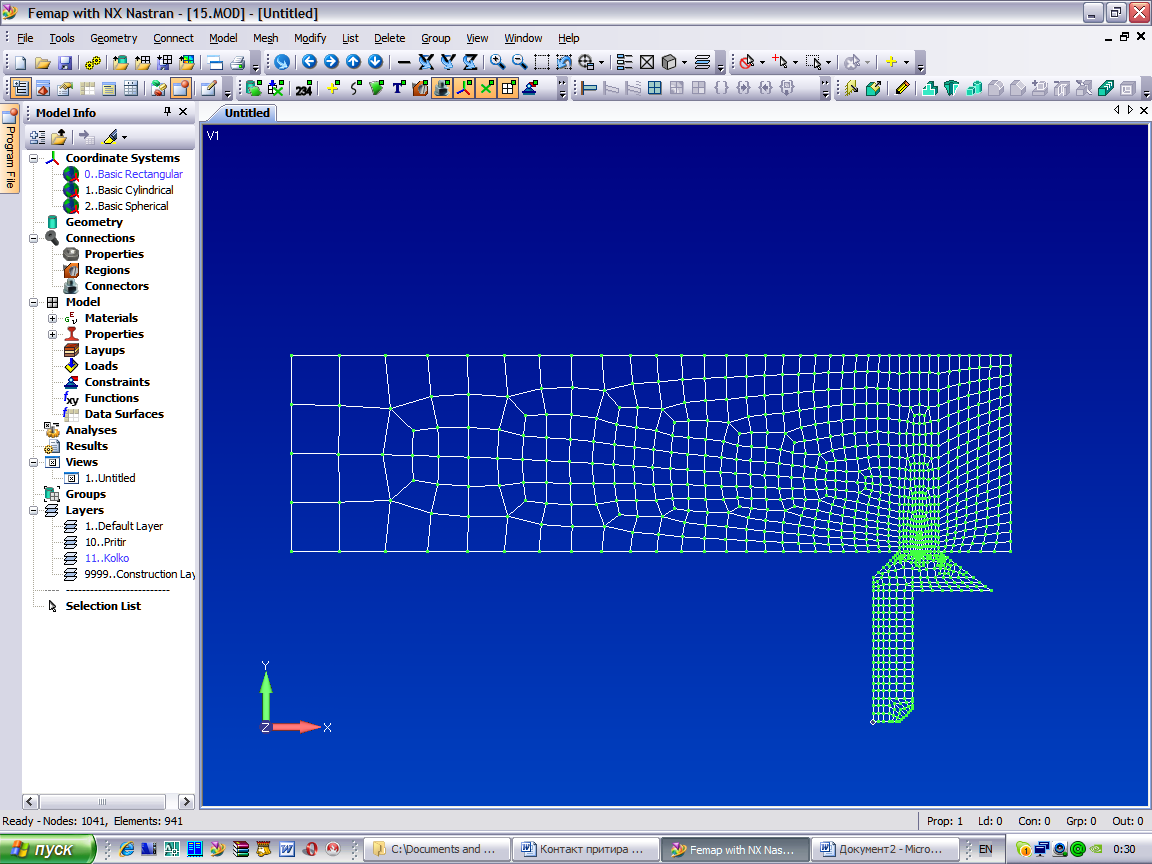
Task: Collapse the Connections tree node
Action: 34,238
